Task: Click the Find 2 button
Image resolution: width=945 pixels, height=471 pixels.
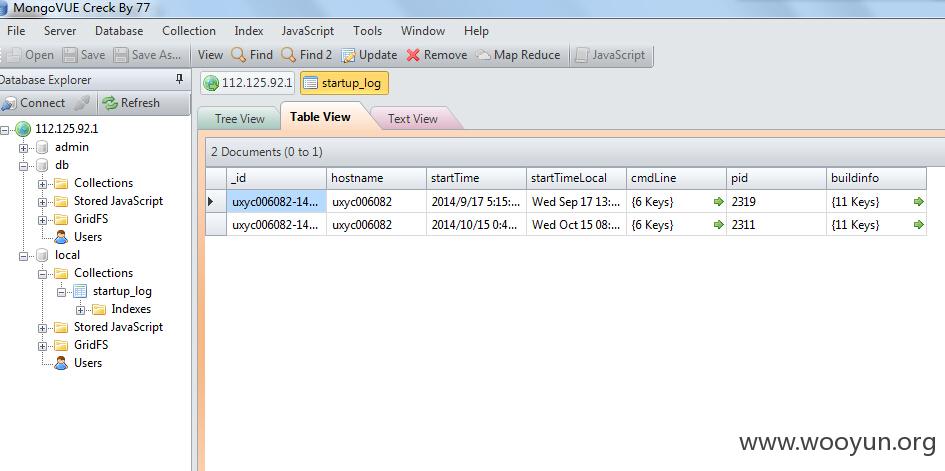Action: click(x=306, y=55)
